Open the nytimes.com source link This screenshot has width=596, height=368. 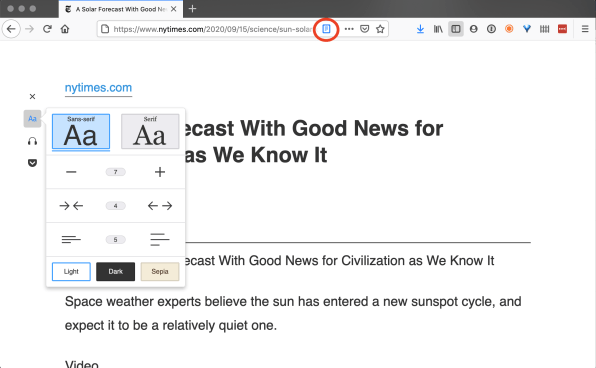[x=98, y=88]
